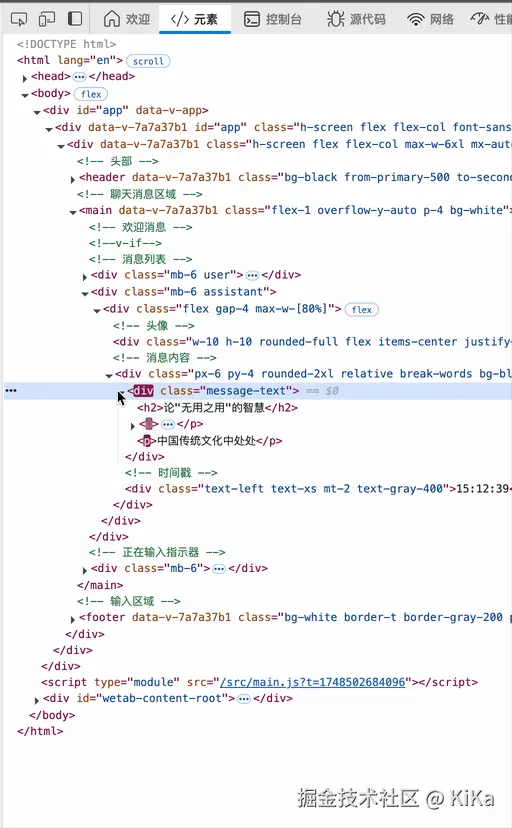Expand the header element
Image resolution: width=512 pixels, height=828 pixels.
point(72,179)
